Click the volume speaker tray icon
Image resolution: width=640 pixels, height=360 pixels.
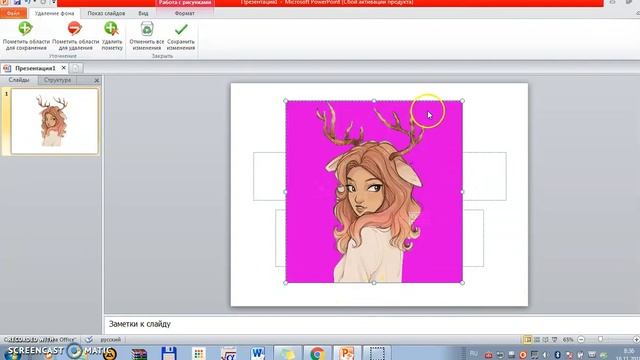(545, 354)
